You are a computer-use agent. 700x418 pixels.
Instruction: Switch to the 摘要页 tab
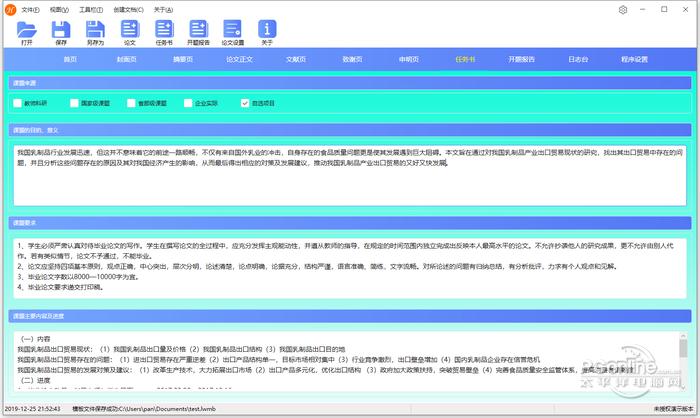click(183, 59)
